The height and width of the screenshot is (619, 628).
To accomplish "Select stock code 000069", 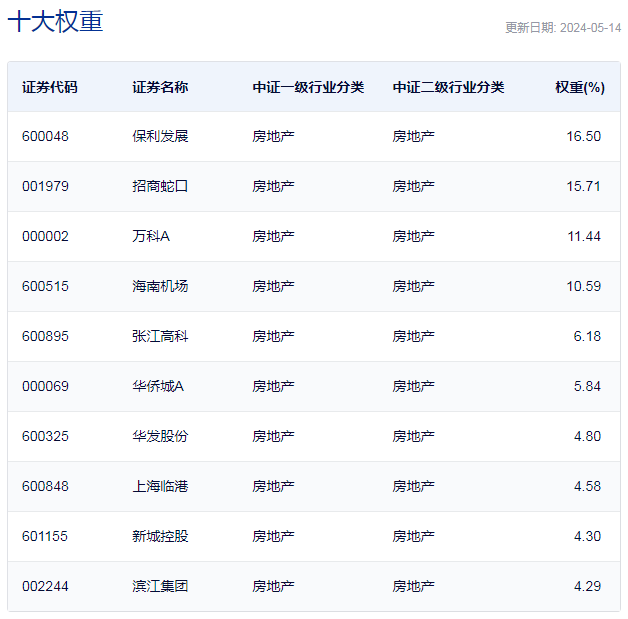I will [45, 386].
